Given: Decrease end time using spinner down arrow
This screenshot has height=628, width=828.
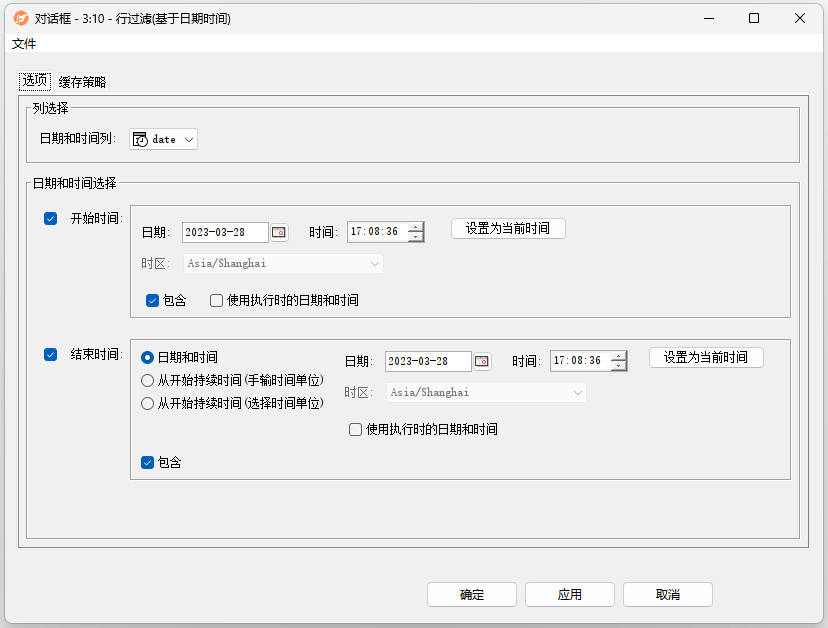Looking at the screenshot, I should tap(618, 366).
